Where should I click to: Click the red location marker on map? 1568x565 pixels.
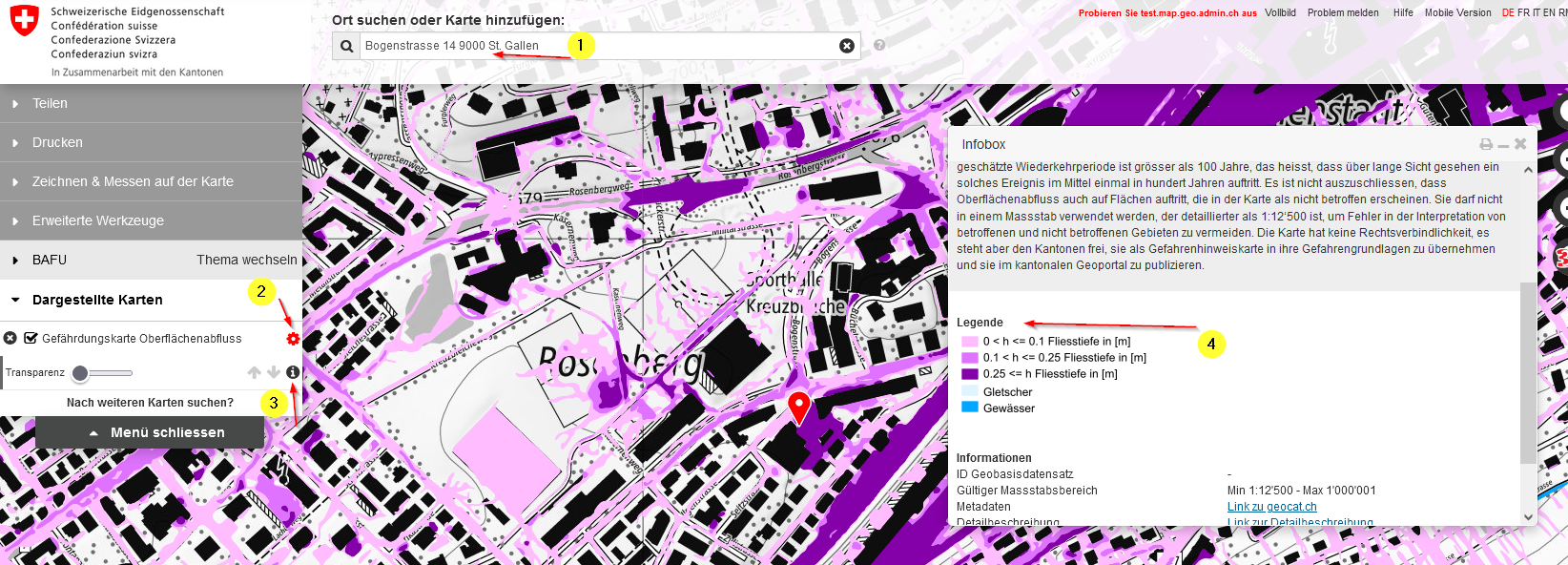[799, 407]
